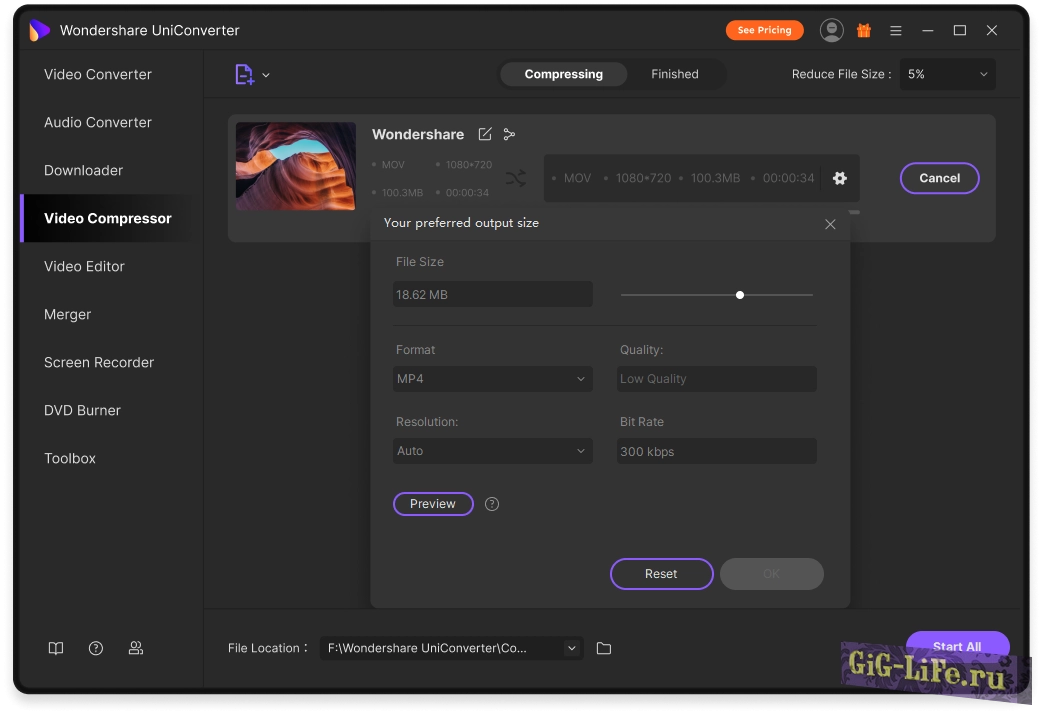This screenshot has width=1042, height=715.
Task: Click the help question mark beside Preview
Action: [x=492, y=504]
